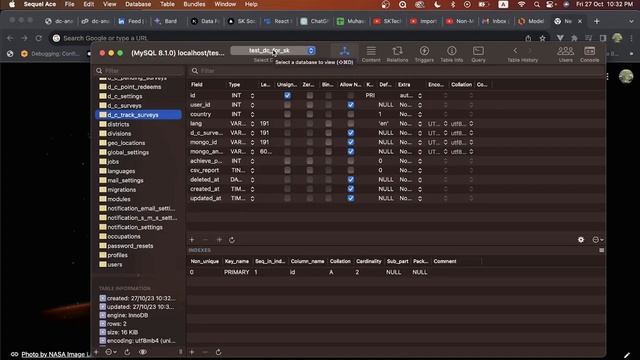640x360 pixels.
Task: Open the Window menu
Action: [x=225, y=4]
